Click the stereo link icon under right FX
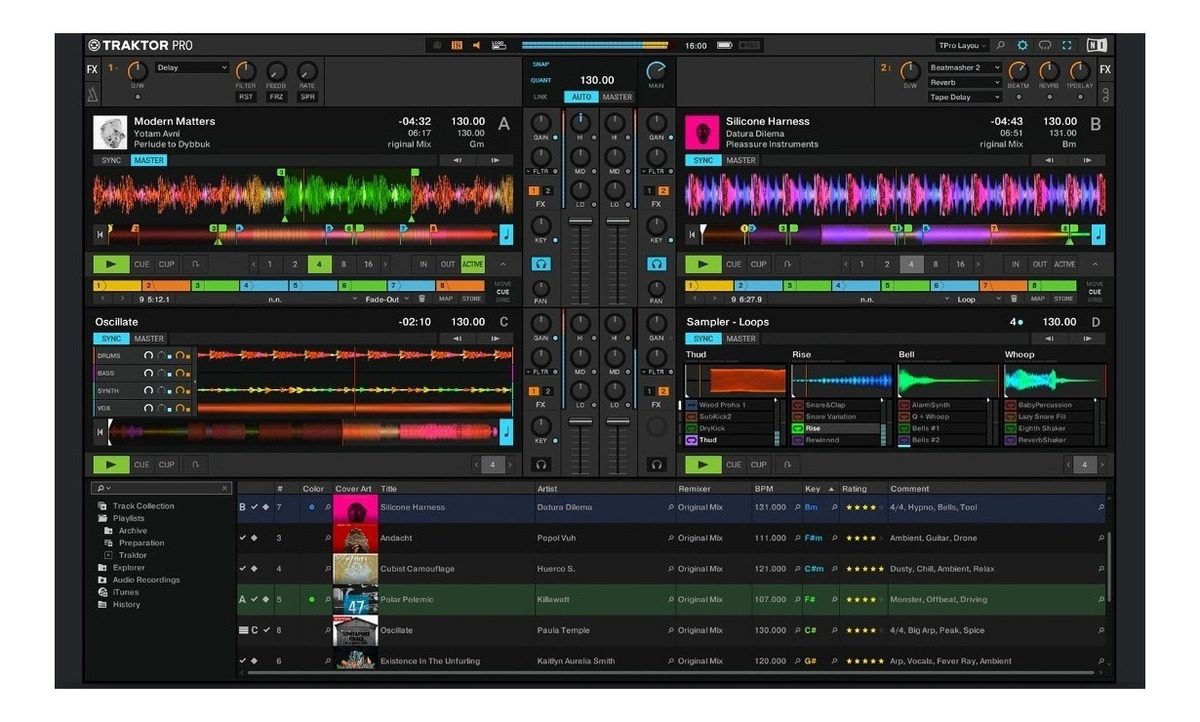The width and height of the screenshot is (1200, 722). click(x=1105, y=96)
